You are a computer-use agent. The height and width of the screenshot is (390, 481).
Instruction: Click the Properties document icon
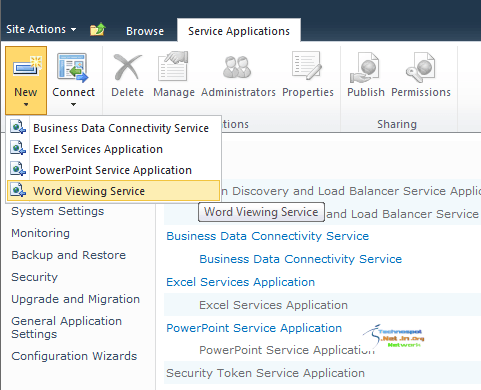pyautogui.click(x=307, y=66)
